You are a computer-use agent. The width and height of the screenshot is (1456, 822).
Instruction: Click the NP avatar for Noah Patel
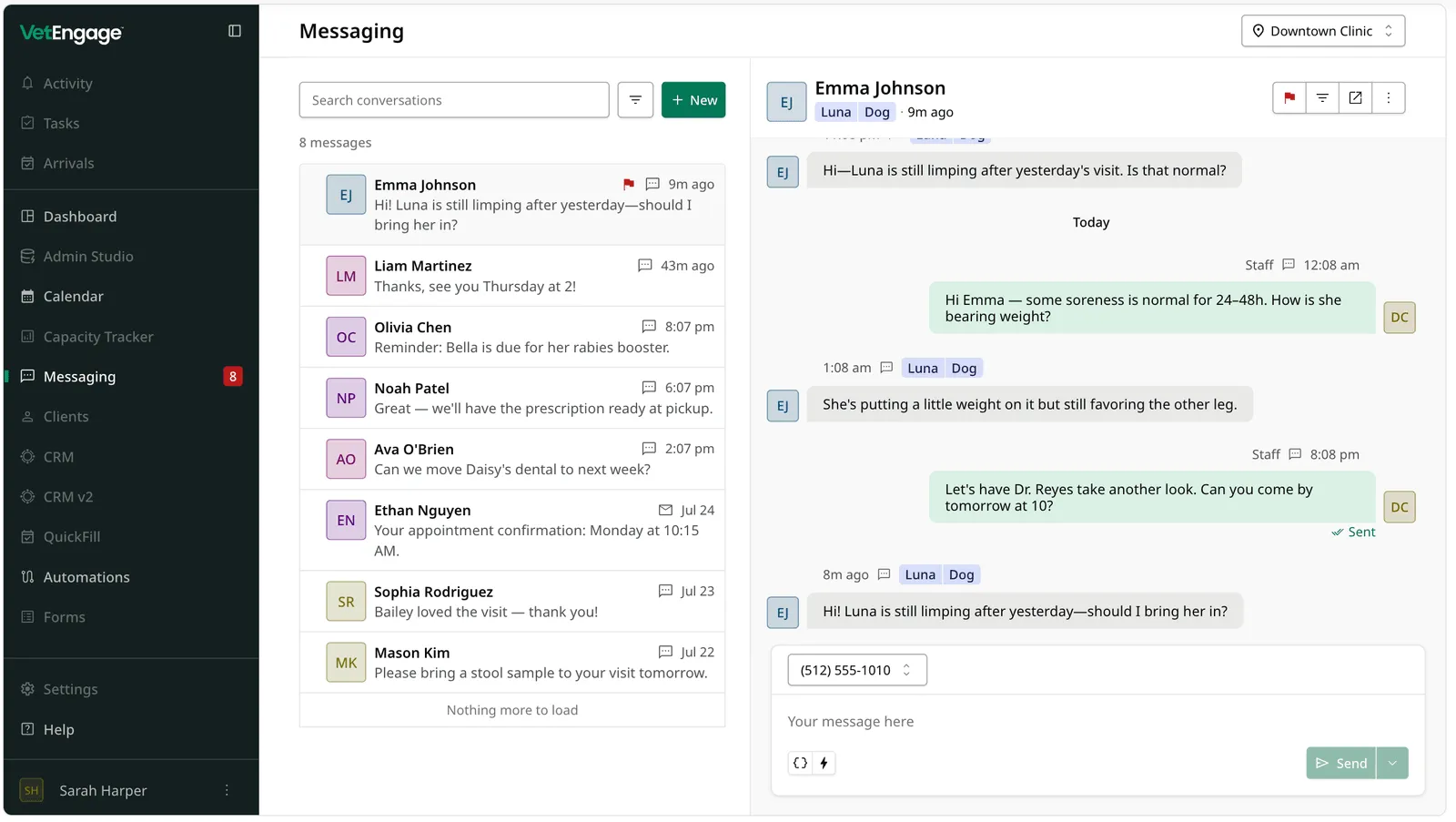346,398
